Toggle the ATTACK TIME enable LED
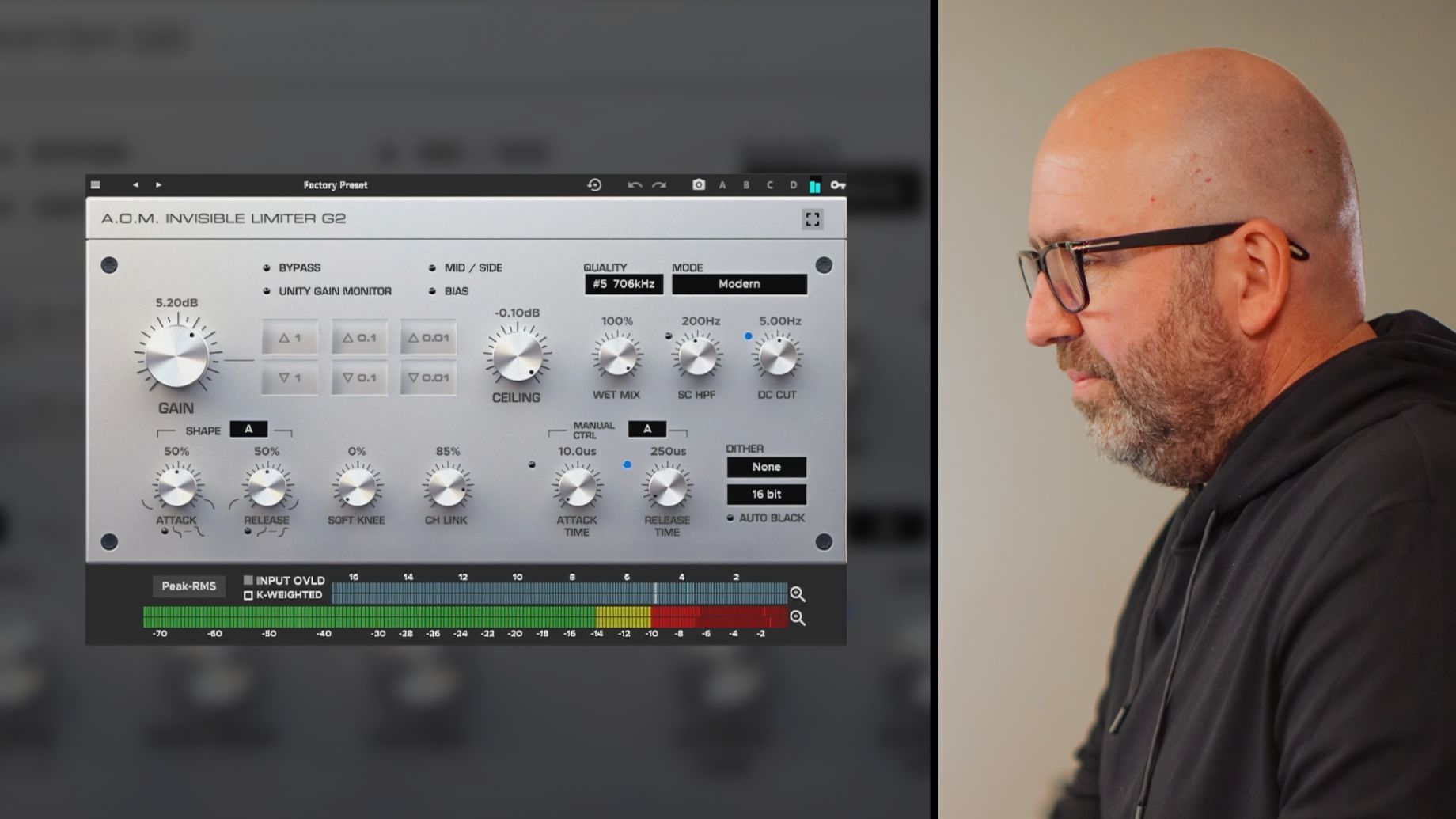This screenshot has height=819, width=1456. tap(532, 464)
